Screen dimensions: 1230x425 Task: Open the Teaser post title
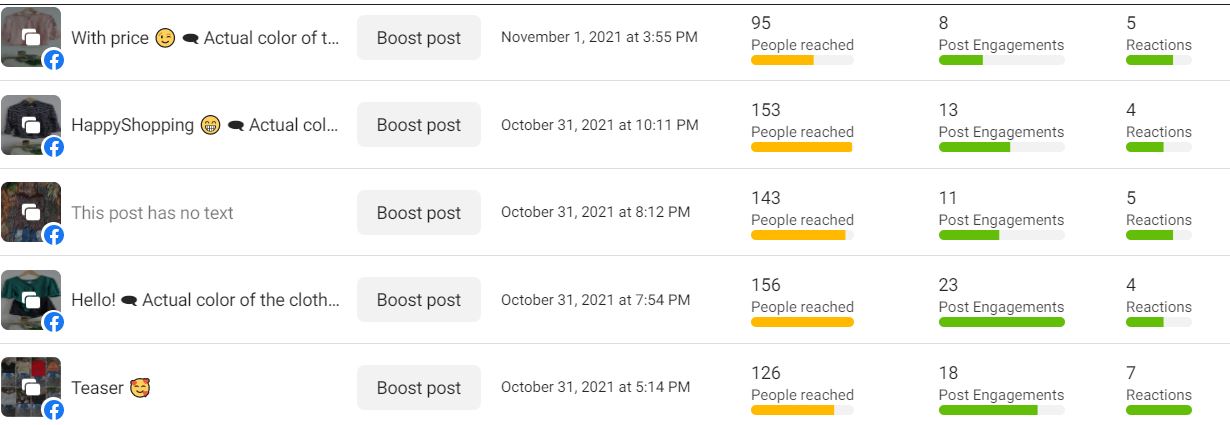(98, 388)
